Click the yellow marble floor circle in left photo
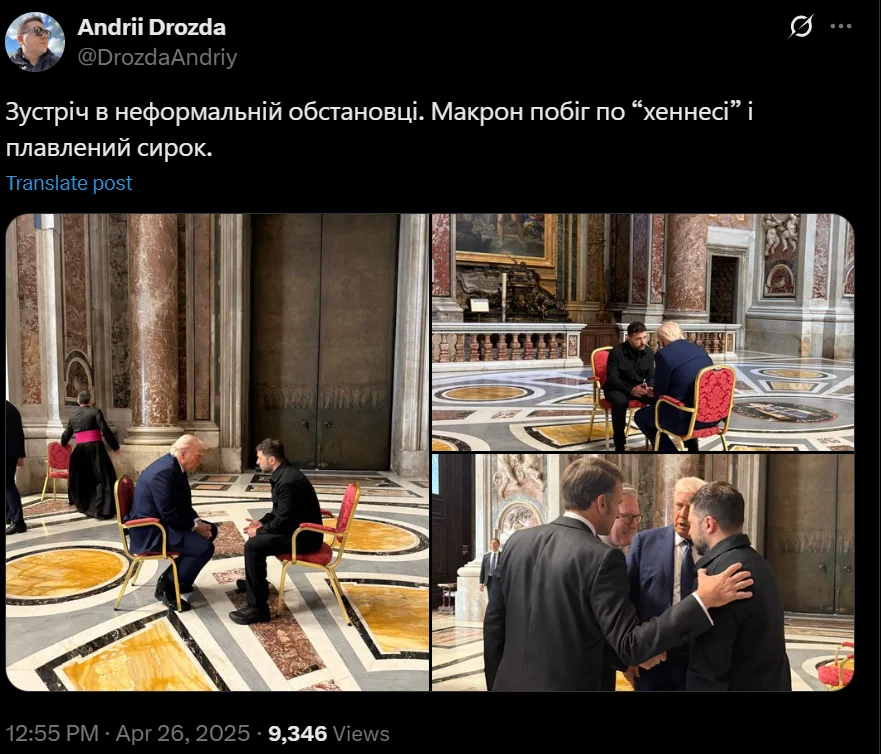Image resolution: width=881 pixels, height=754 pixels. click(x=63, y=574)
